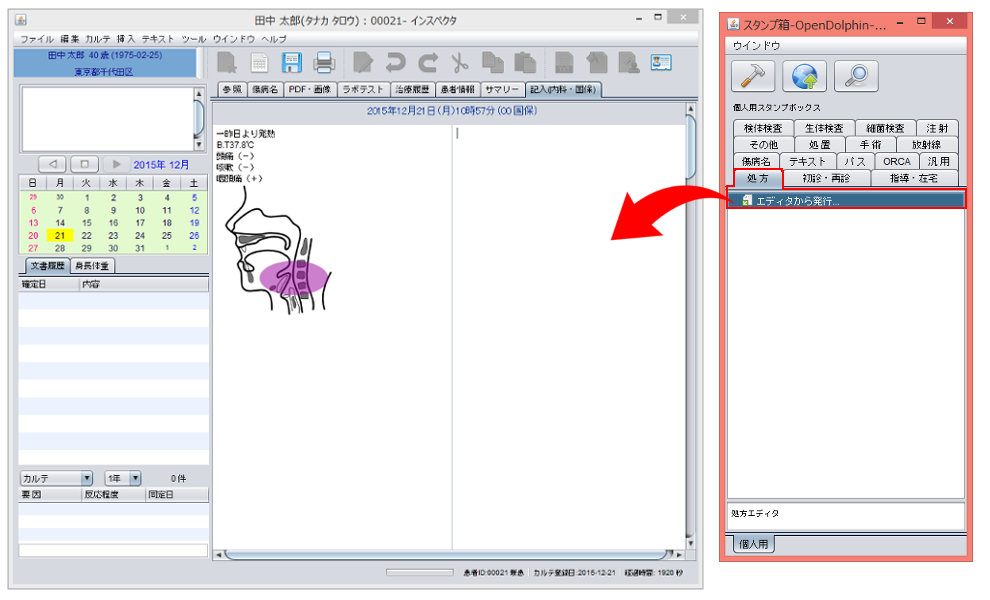Open the カルテ menu in menu bar
This screenshot has height=600, width=990.
point(98,38)
